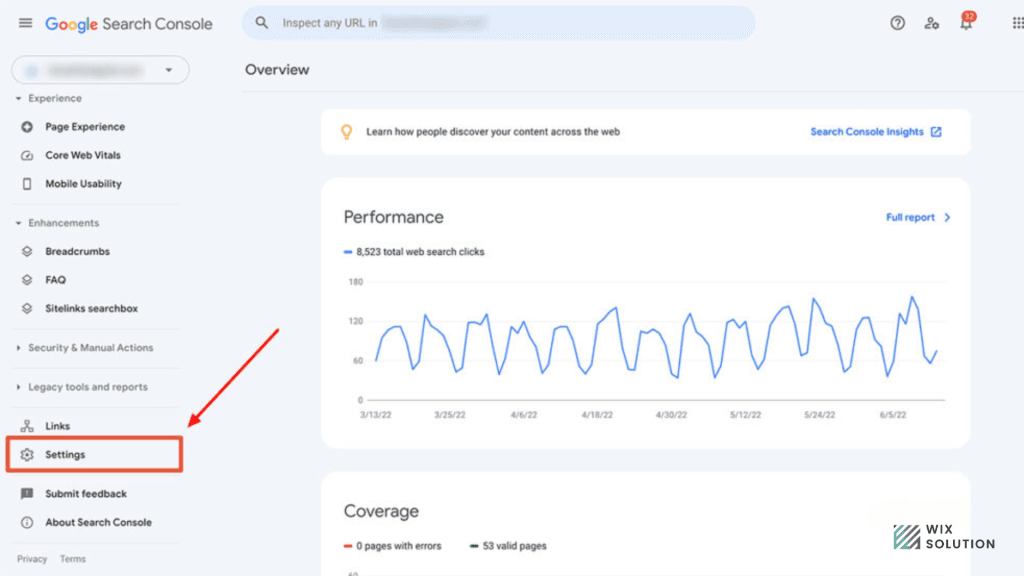Click the Submit feedback speech icon
This screenshot has height=576, width=1024.
click(27, 494)
